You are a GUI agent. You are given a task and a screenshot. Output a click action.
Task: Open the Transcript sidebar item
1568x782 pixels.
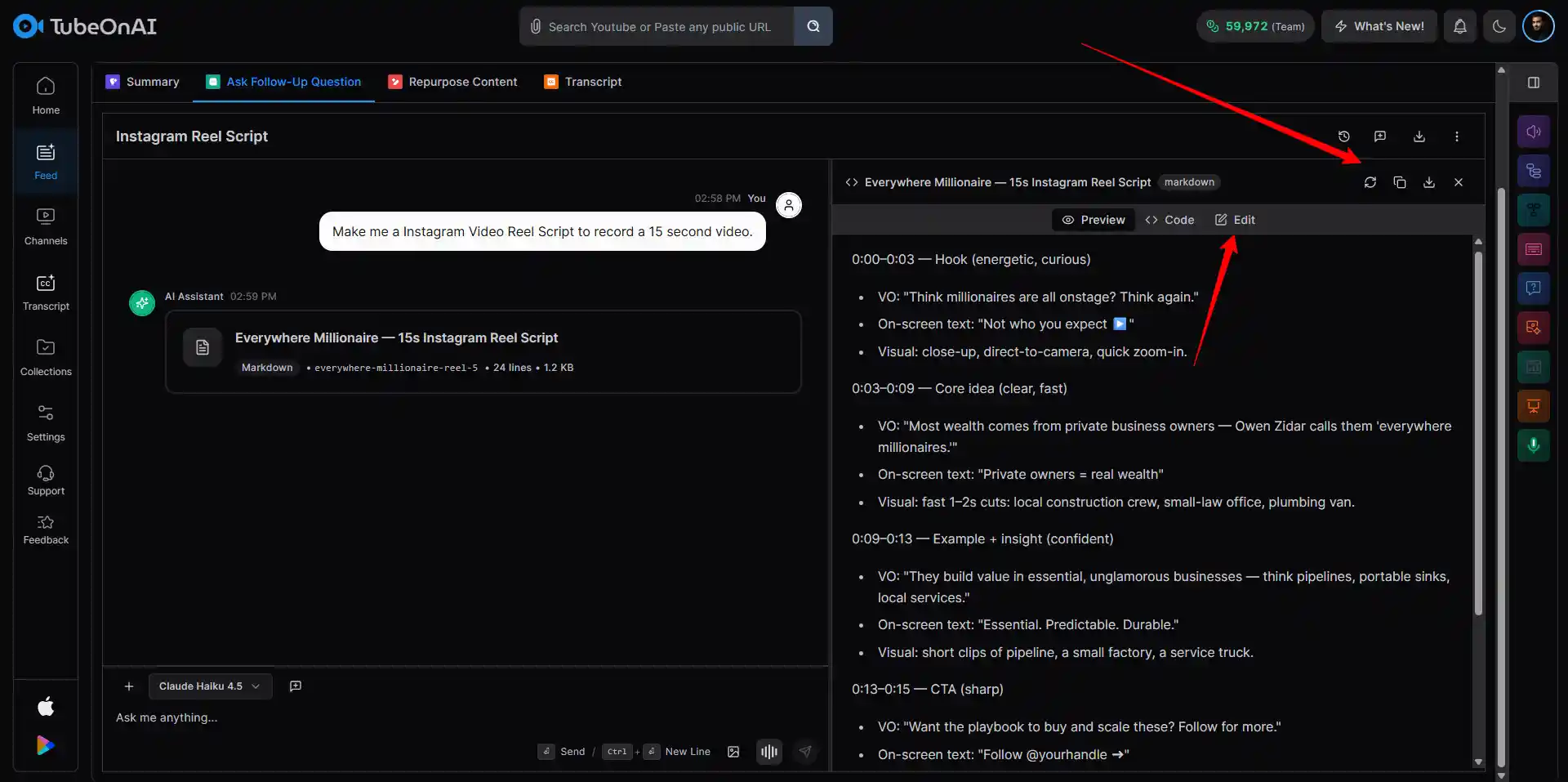pos(46,292)
